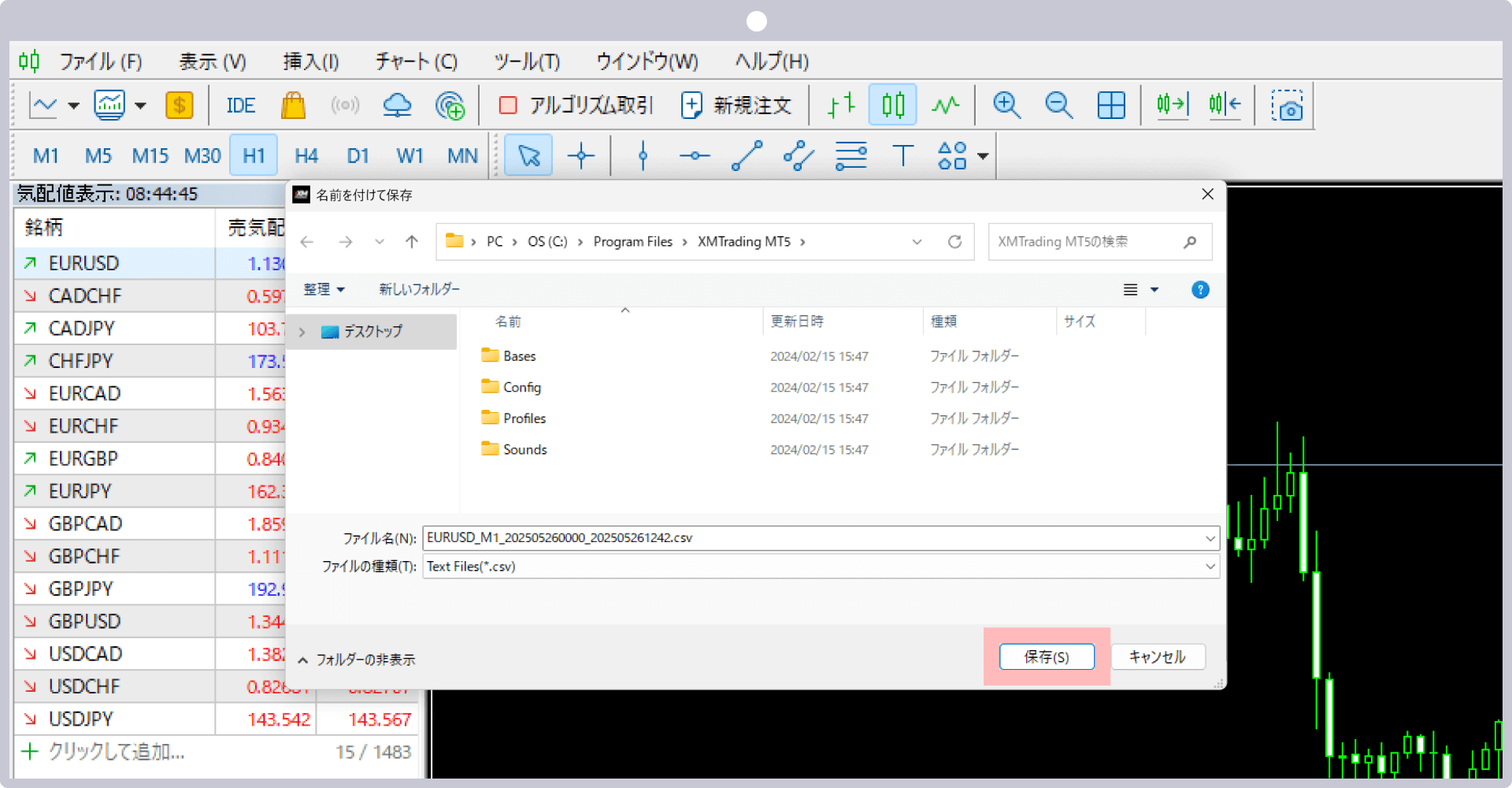Click the market shopping bag icon
This screenshot has height=788, width=1512.
click(293, 106)
